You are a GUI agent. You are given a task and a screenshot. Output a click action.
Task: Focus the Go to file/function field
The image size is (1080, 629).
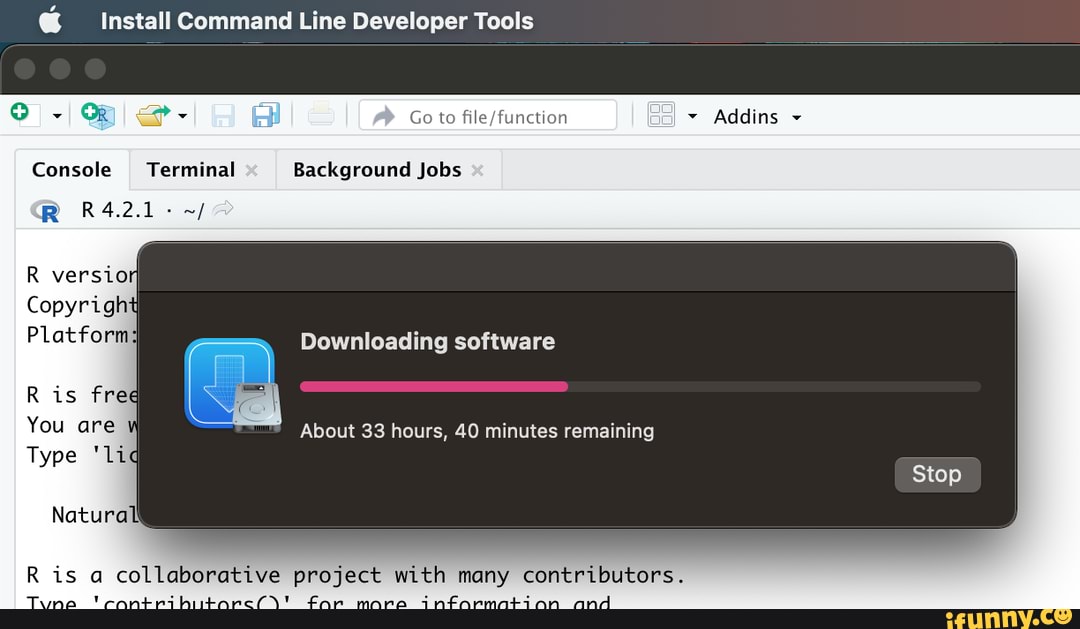coord(488,116)
